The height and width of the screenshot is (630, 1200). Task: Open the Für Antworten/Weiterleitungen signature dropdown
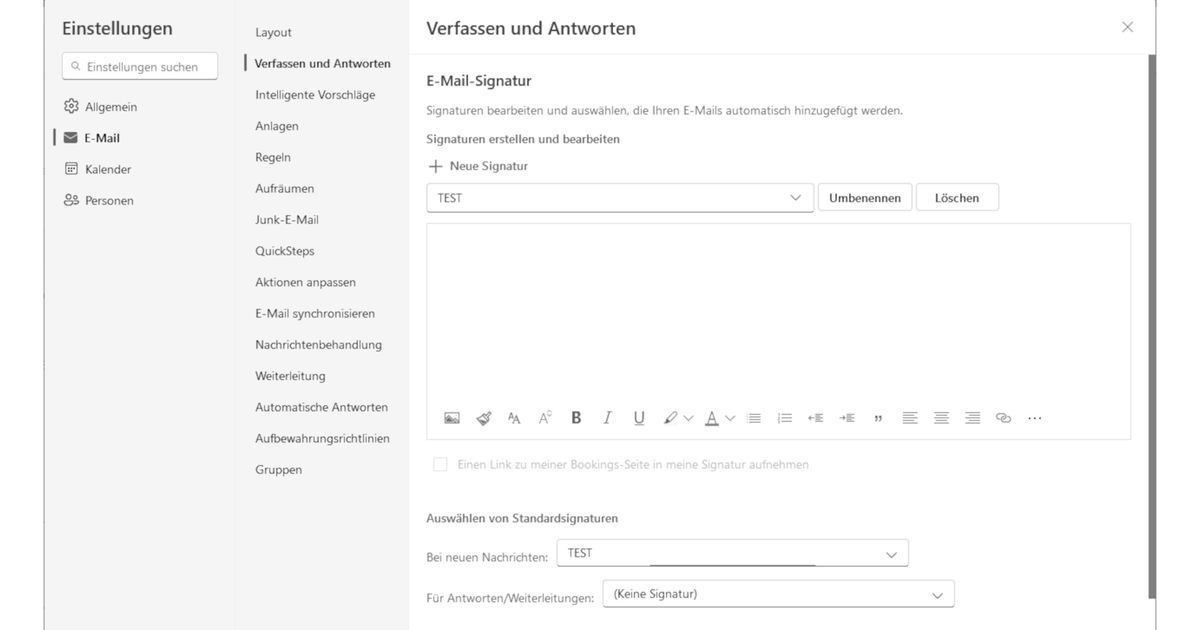click(938, 593)
